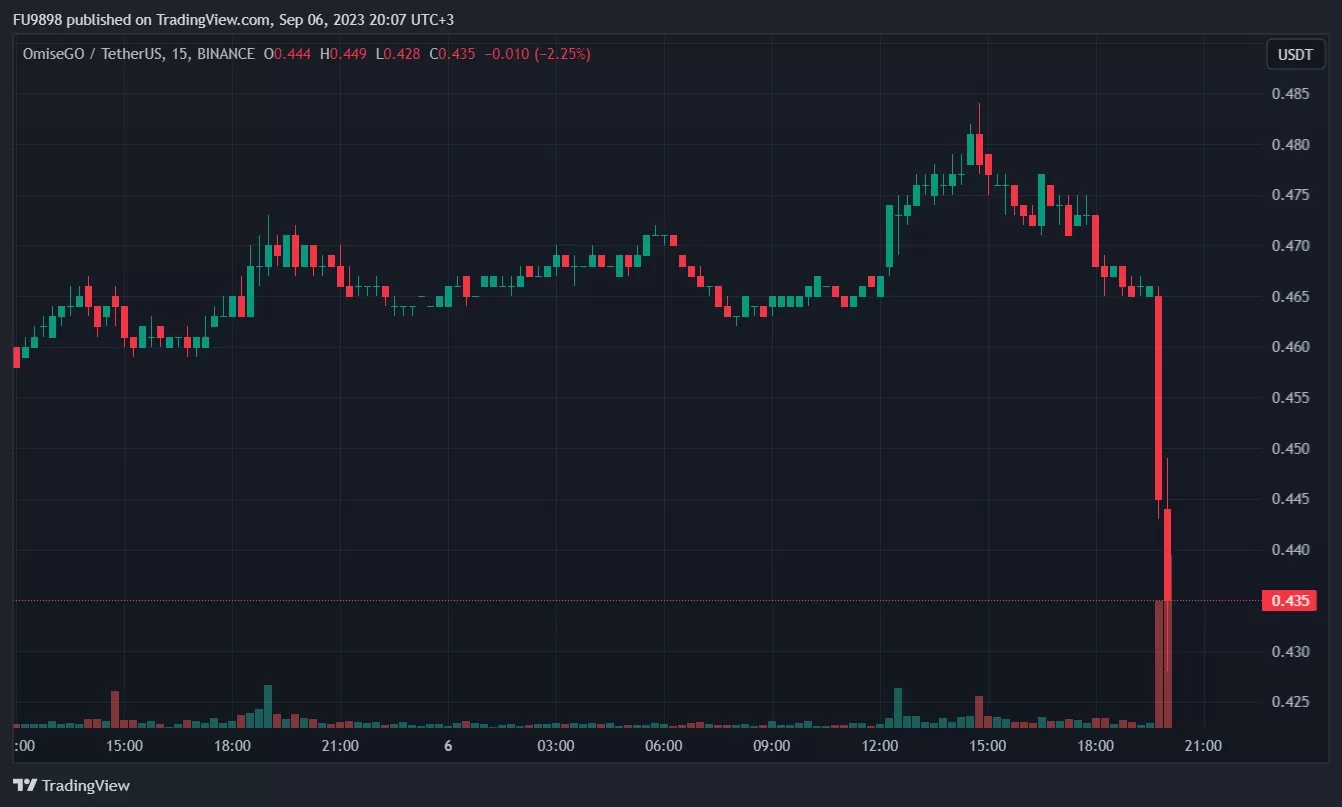Select the BINANCE exchange label
Image resolution: width=1342 pixels, height=807 pixels.
click(x=225, y=54)
